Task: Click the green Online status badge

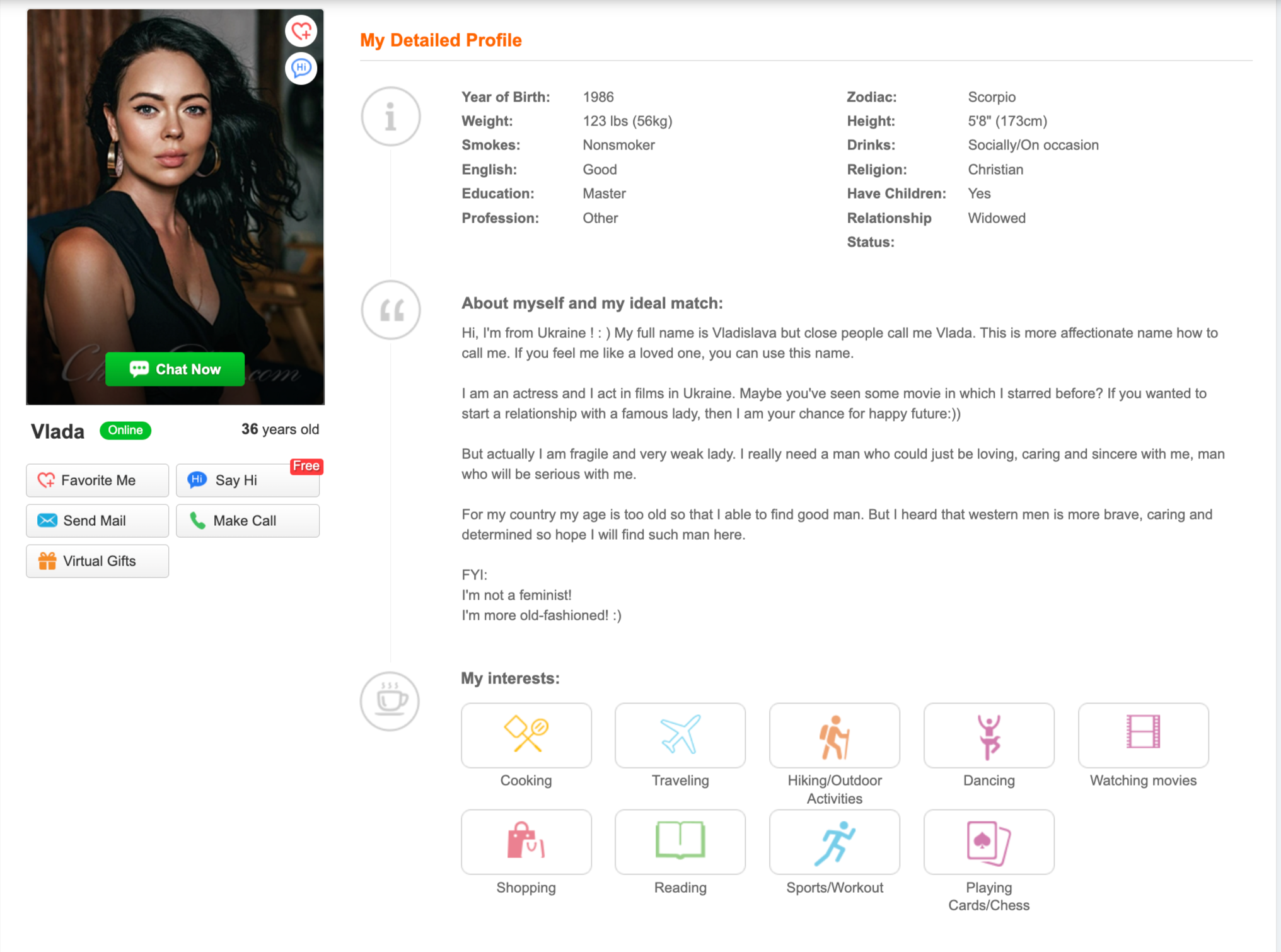Action: (125, 430)
